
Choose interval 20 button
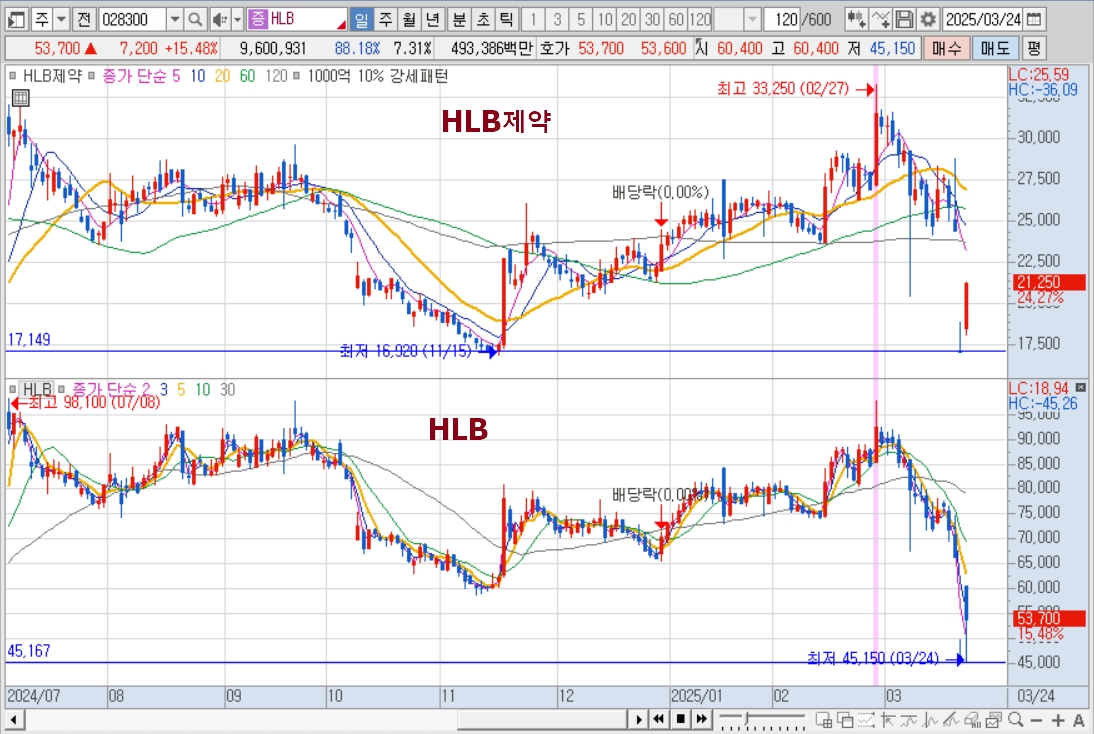(x=629, y=20)
